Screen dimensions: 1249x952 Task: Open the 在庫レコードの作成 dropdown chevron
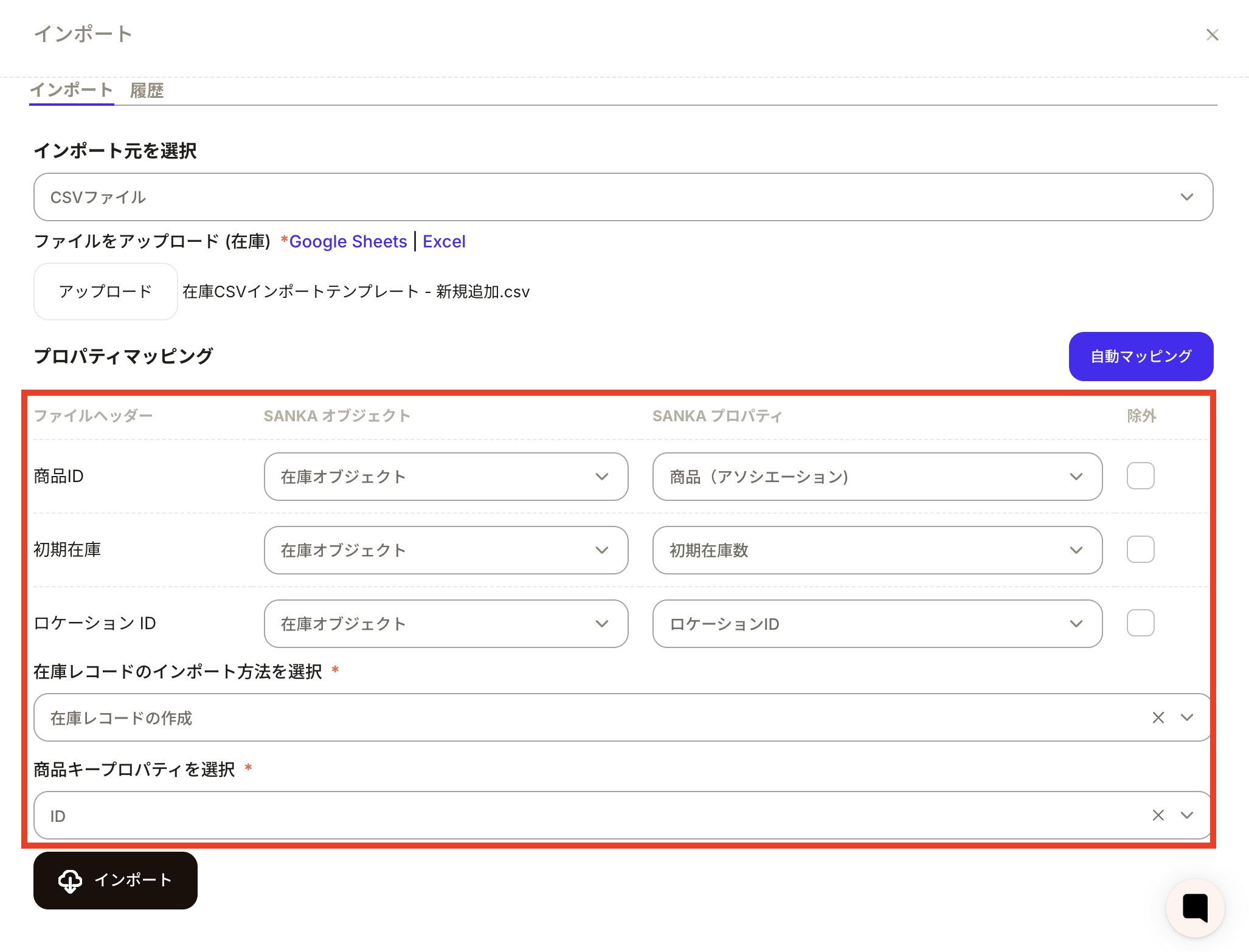1186,717
